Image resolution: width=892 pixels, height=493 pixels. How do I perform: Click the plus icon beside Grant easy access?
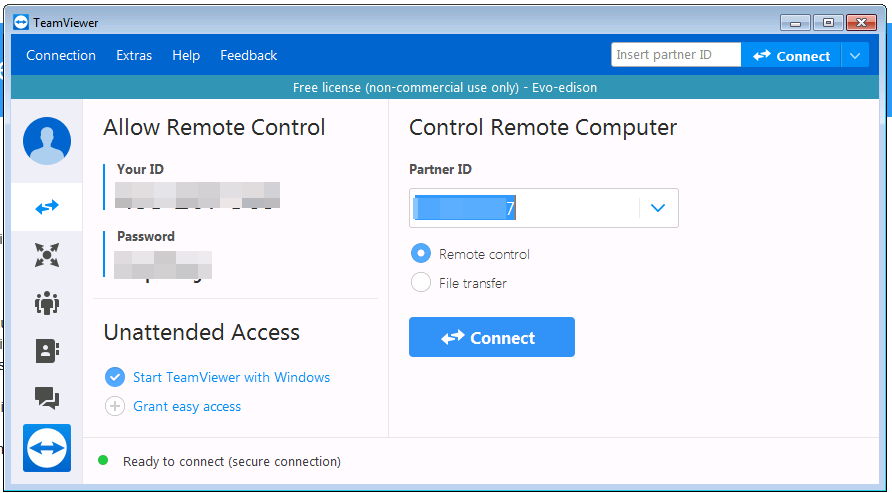[115, 406]
